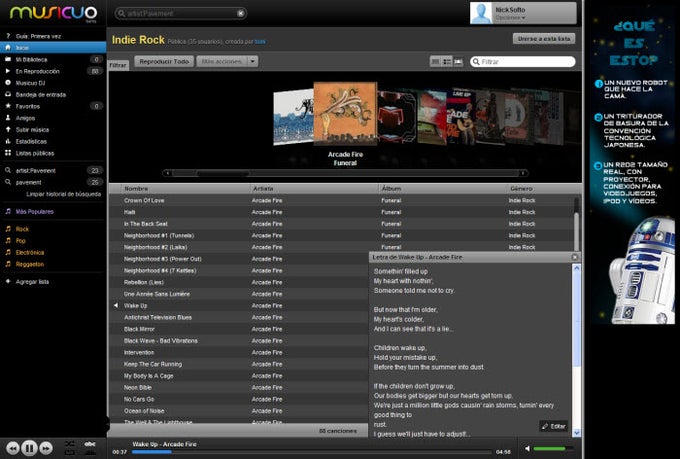This screenshot has width=680, height=459.
Task: Open the equalizer icon in the player bar
Action: tap(90, 452)
